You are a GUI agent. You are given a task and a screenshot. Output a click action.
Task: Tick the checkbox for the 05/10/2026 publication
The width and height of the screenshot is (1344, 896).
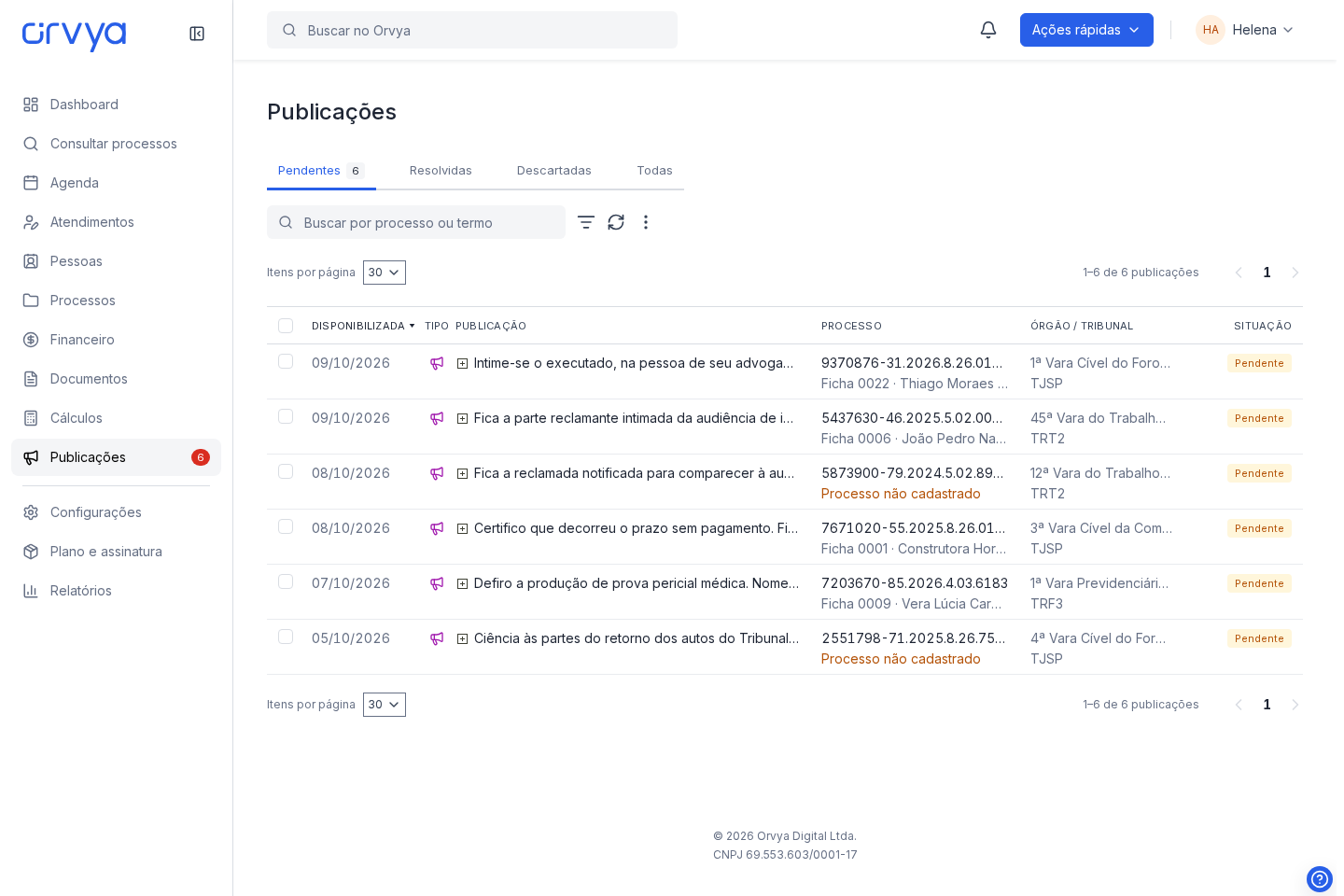click(286, 637)
